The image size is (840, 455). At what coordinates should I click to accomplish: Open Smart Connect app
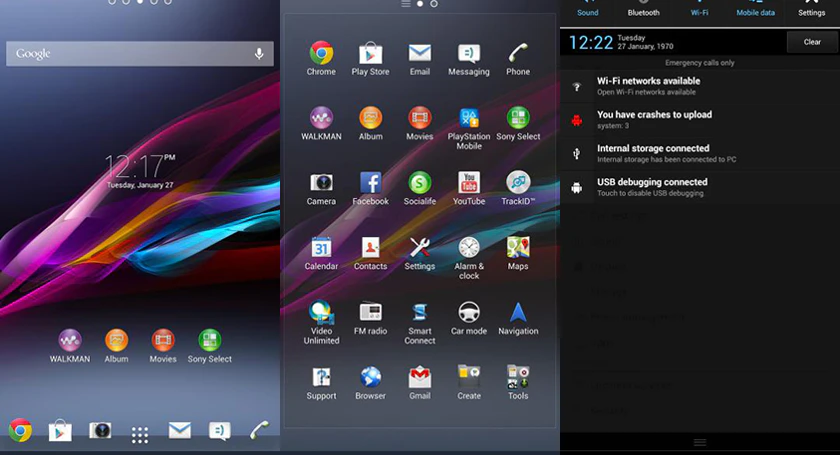[x=419, y=322]
